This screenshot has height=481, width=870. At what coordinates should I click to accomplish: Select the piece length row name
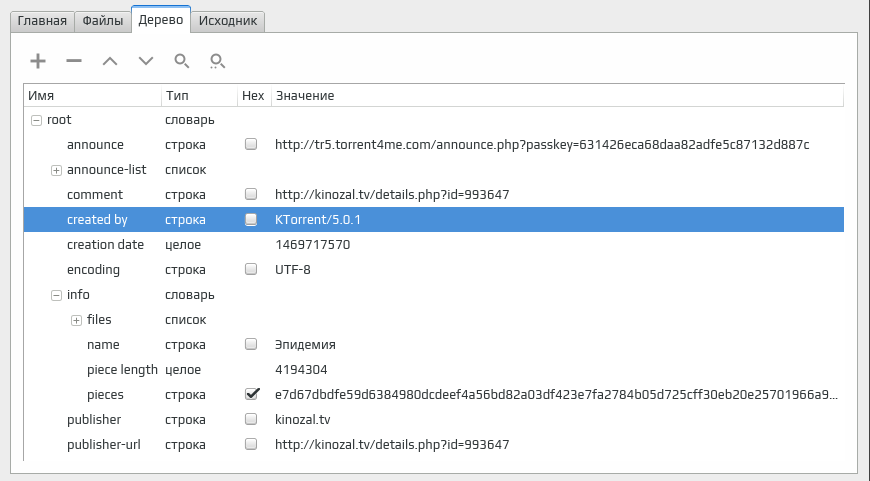[122, 369]
